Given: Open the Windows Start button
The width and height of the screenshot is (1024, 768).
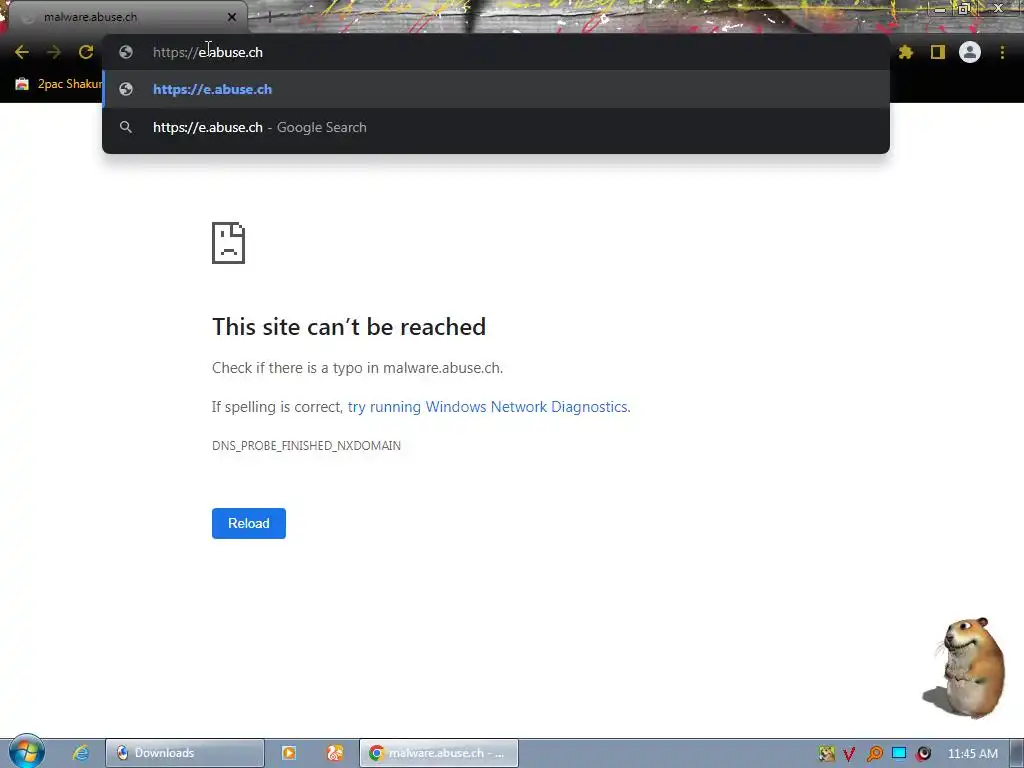Looking at the screenshot, I should [x=26, y=752].
